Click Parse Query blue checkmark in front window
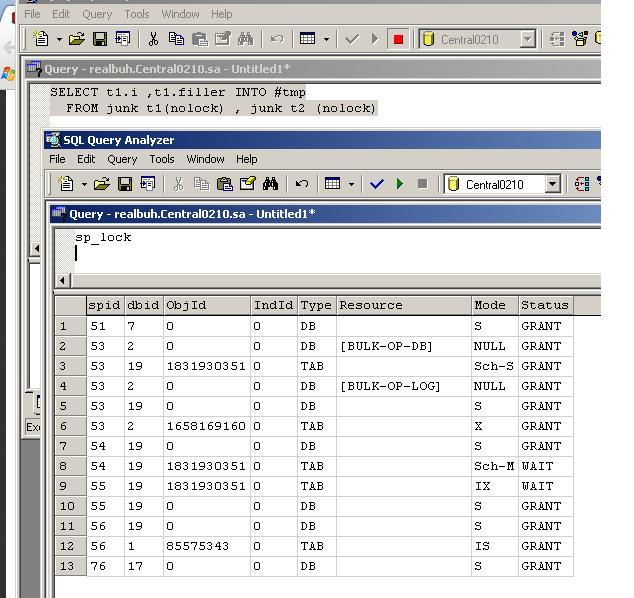The image size is (634, 598). (x=377, y=184)
